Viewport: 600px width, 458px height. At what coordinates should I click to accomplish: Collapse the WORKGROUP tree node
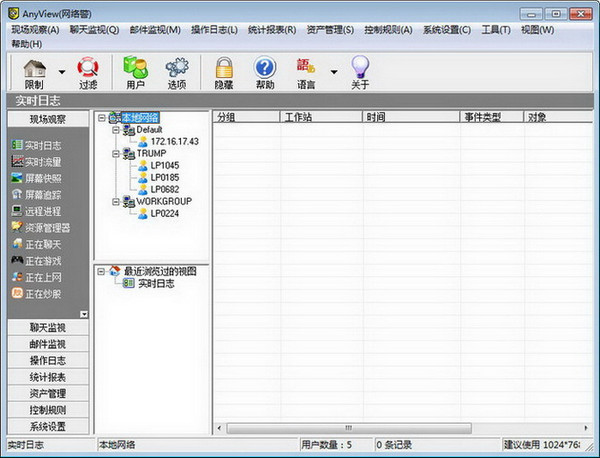point(116,201)
